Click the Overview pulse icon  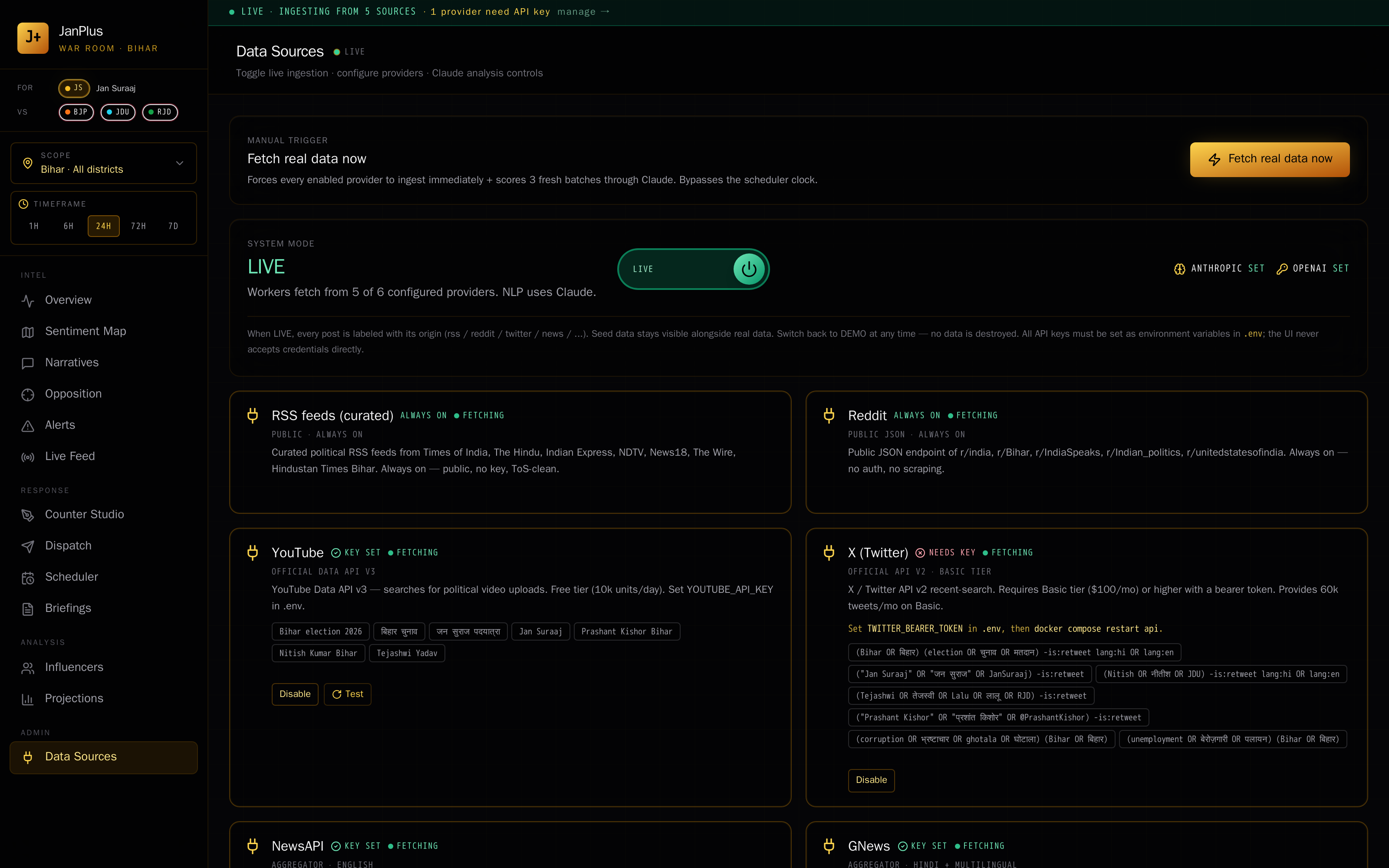27,300
